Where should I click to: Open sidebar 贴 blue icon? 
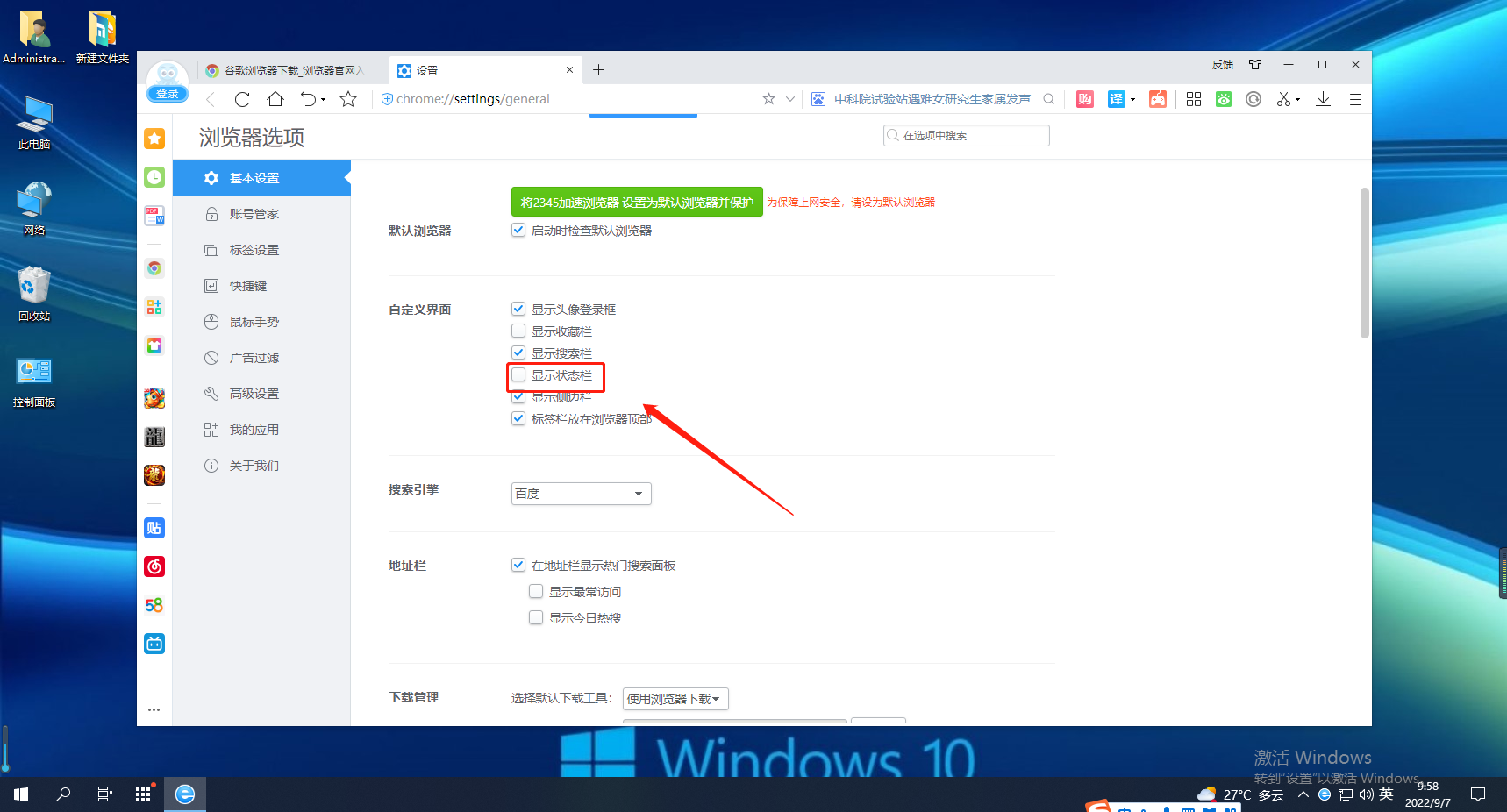[x=154, y=528]
